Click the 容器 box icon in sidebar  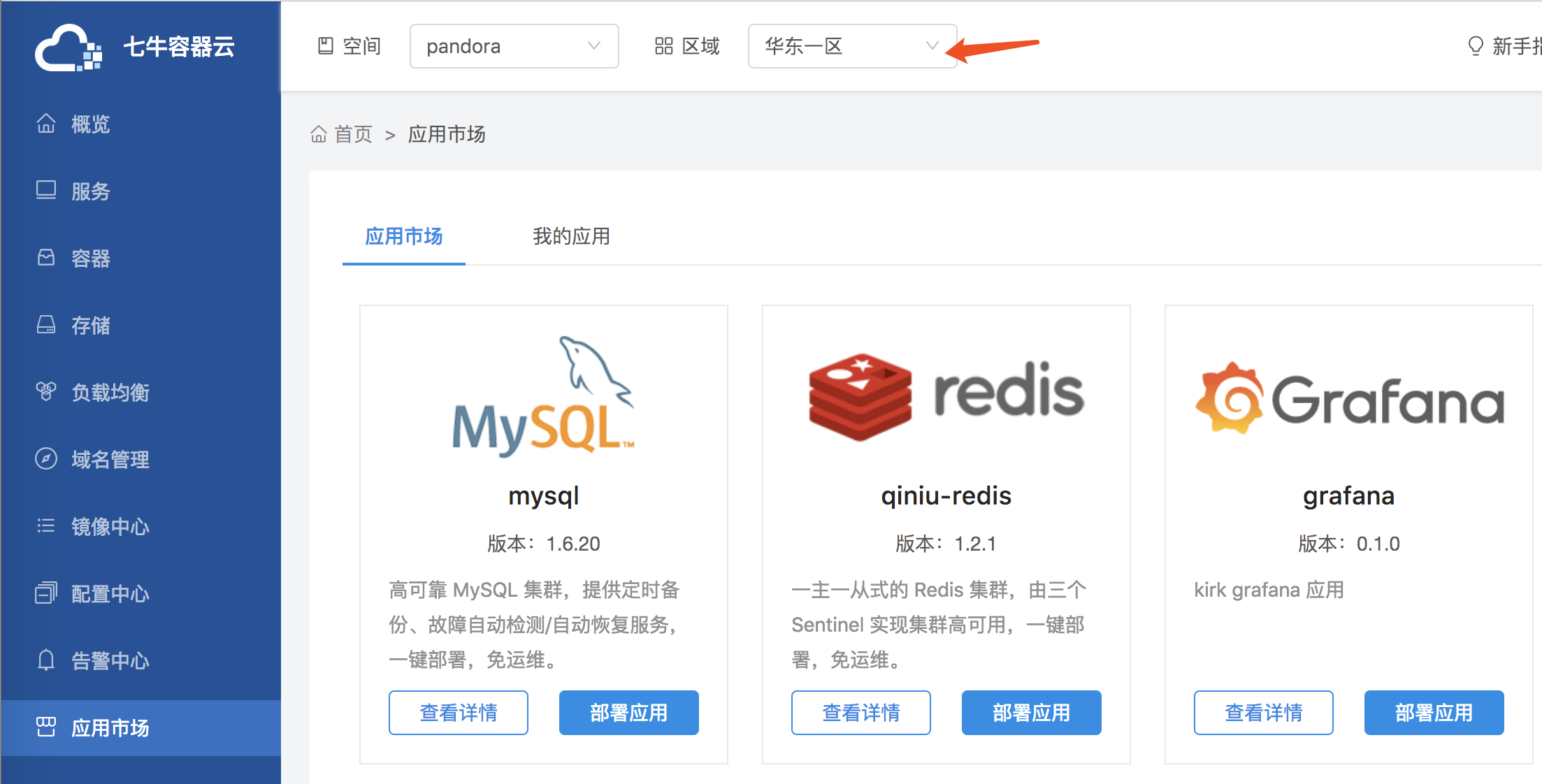click(46, 258)
